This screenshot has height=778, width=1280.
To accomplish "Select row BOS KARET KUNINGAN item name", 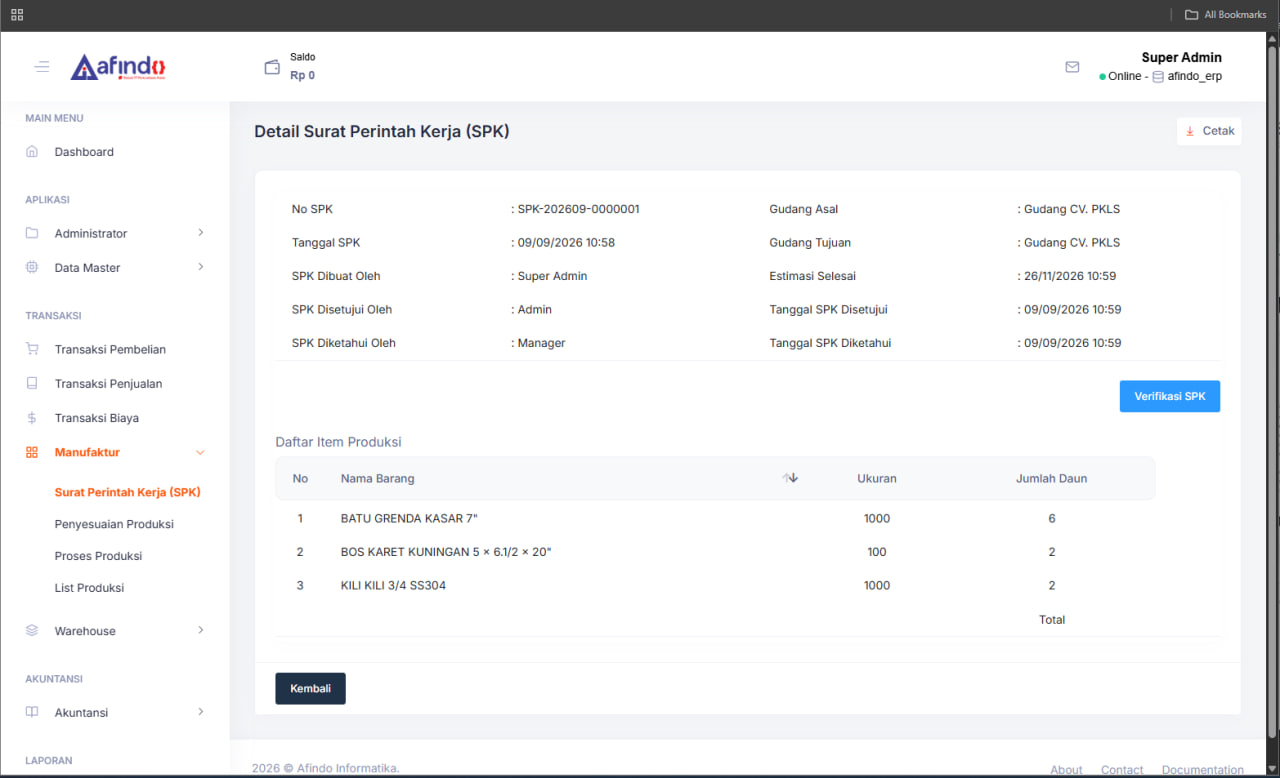I will (x=446, y=552).
